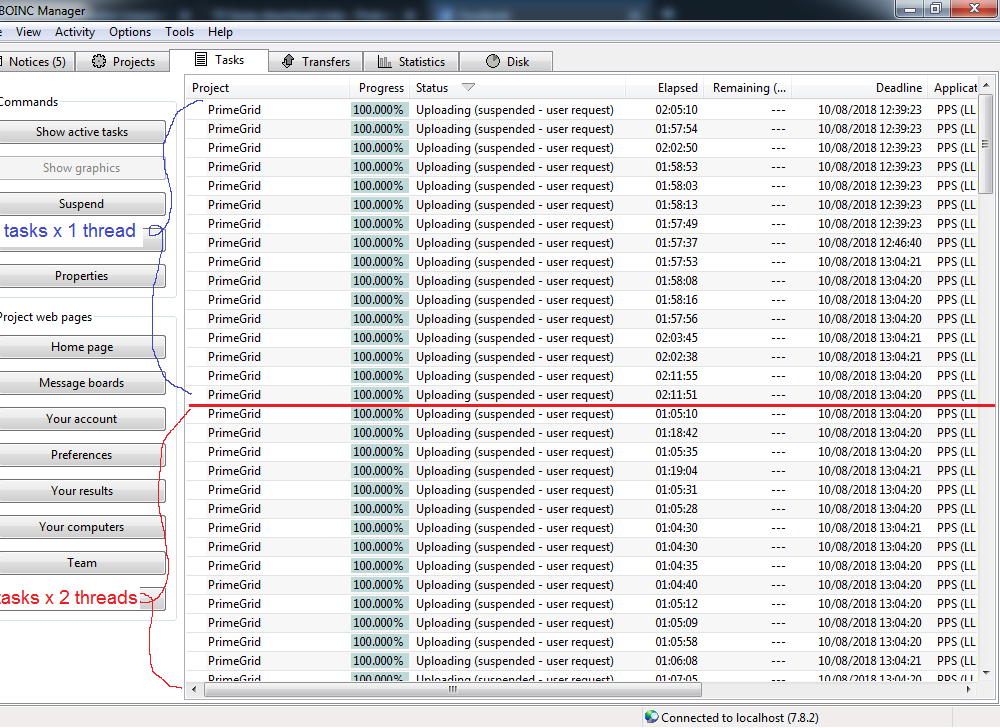1000x728 pixels.
Task: Open the Options menu
Action: point(130,32)
